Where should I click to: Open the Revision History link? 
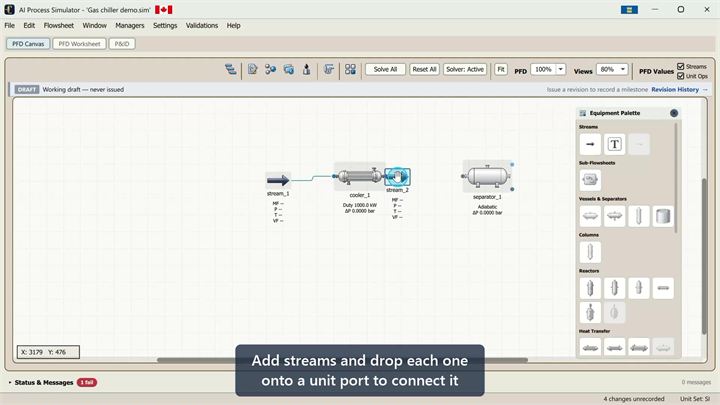coord(675,90)
